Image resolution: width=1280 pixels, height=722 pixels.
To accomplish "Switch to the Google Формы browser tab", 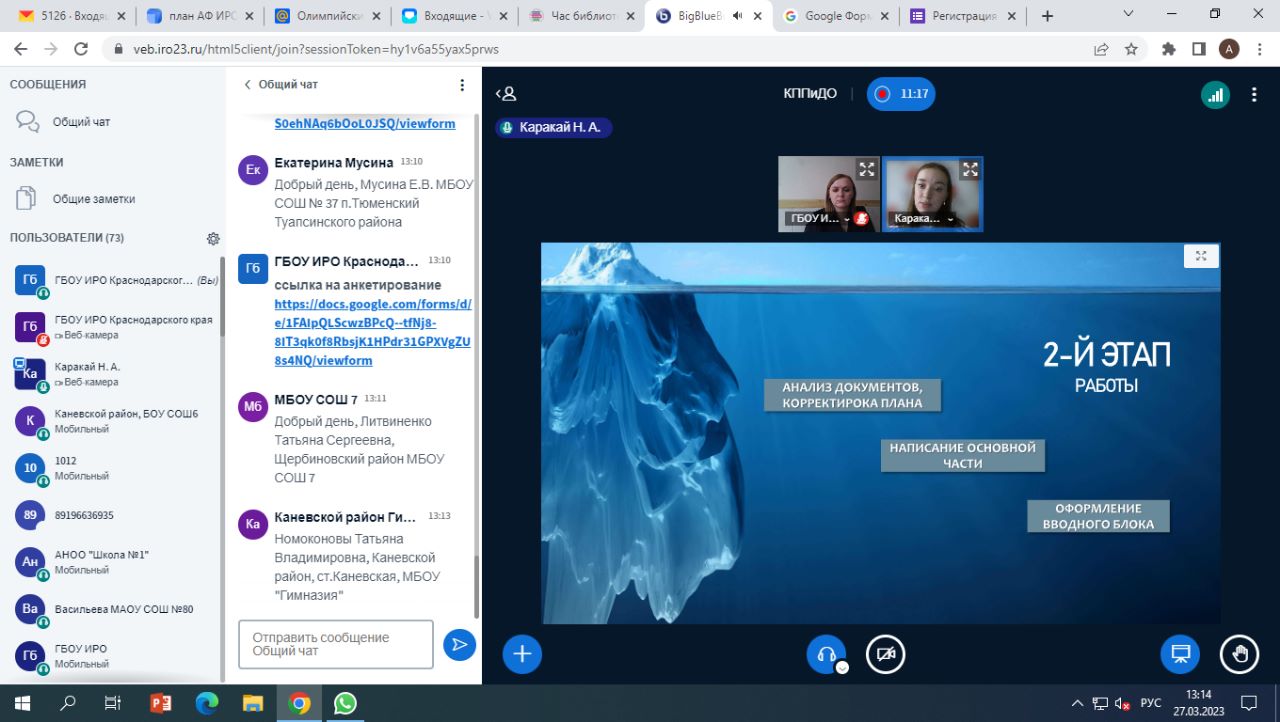I will pos(837,16).
